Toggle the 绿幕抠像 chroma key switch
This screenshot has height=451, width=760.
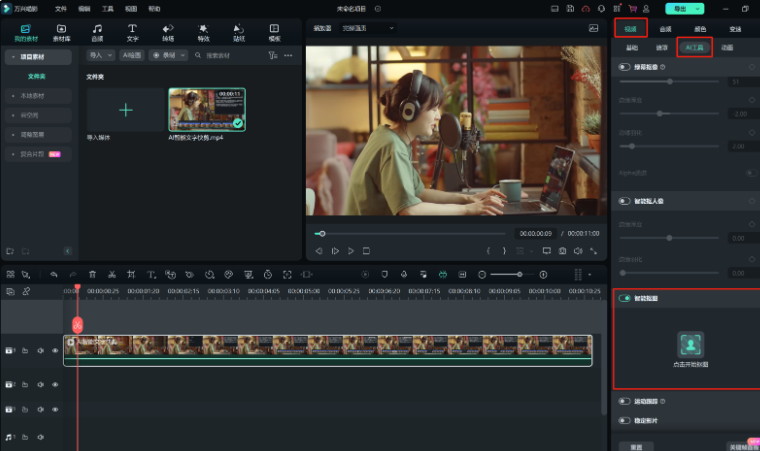click(x=625, y=67)
